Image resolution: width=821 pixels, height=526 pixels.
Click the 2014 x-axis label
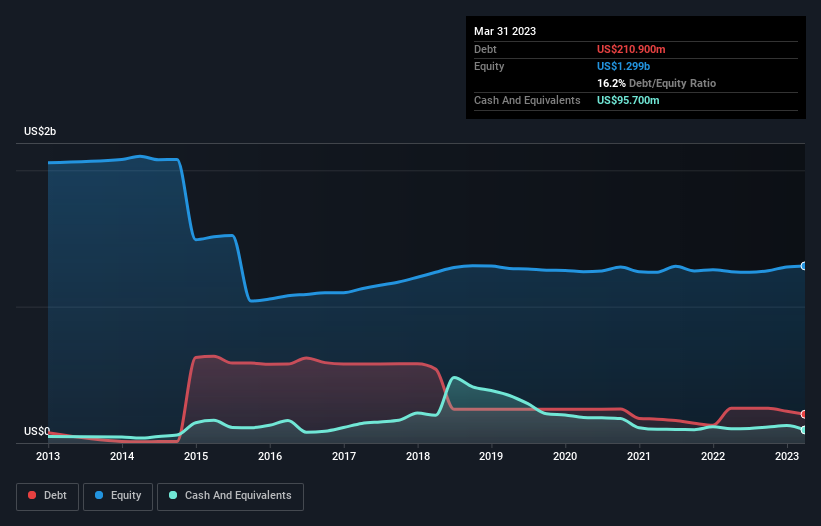point(121,456)
